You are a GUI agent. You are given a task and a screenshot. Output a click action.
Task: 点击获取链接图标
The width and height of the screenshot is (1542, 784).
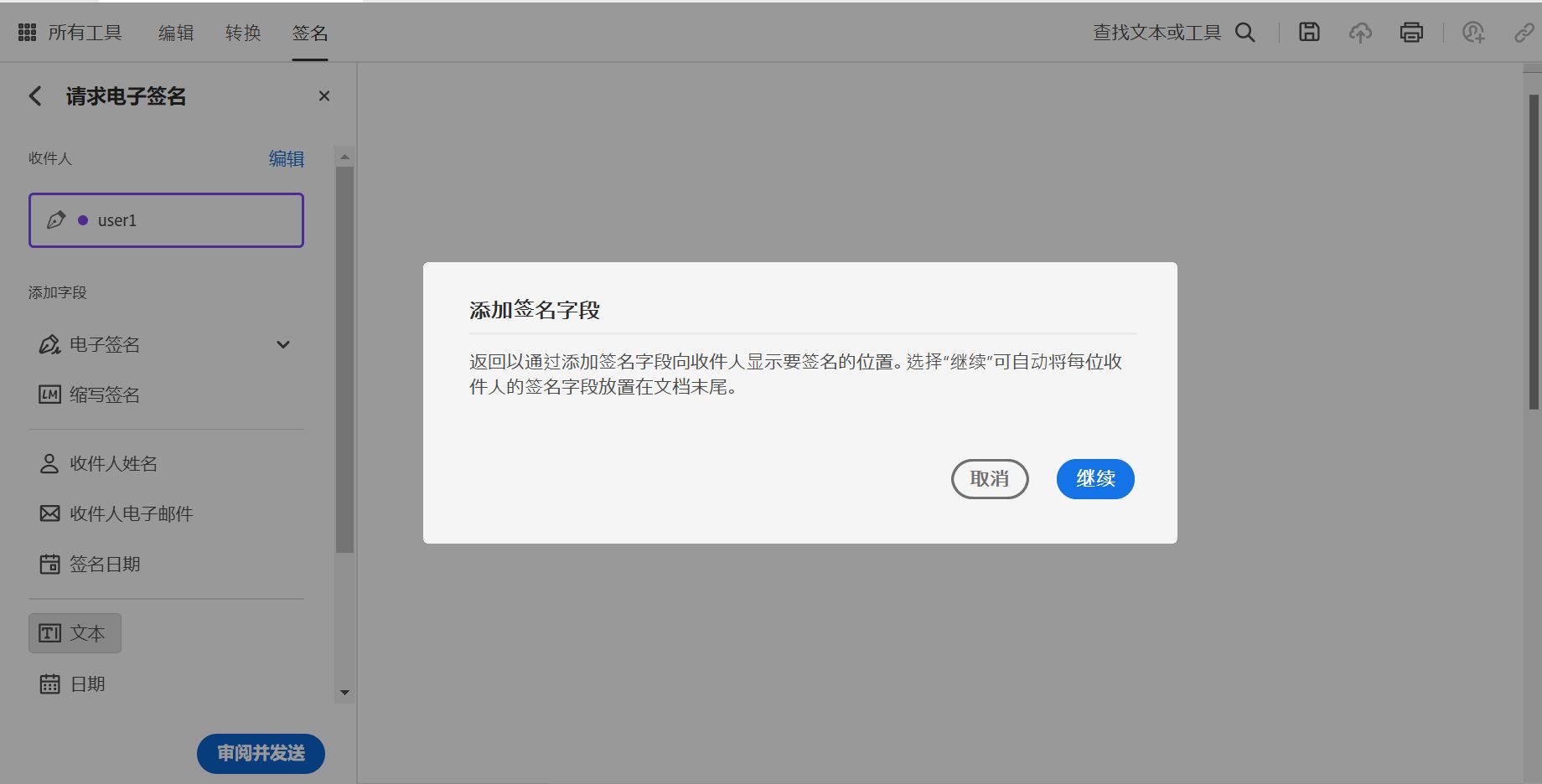point(1523,32)
